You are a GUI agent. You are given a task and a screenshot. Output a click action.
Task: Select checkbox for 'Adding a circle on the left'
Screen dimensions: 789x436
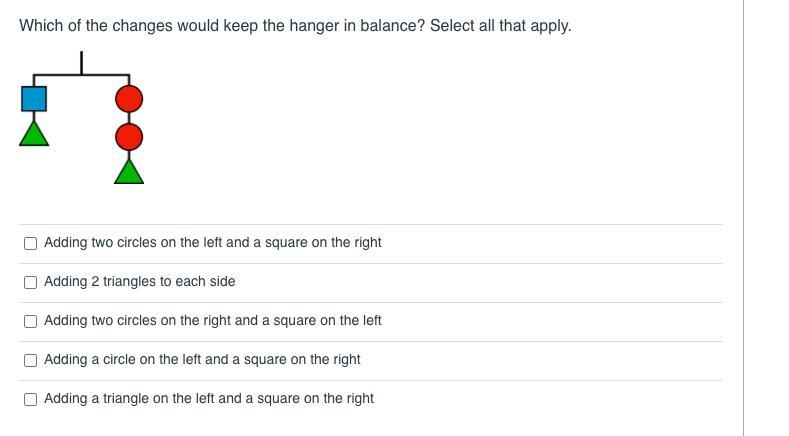pos(30,360)
